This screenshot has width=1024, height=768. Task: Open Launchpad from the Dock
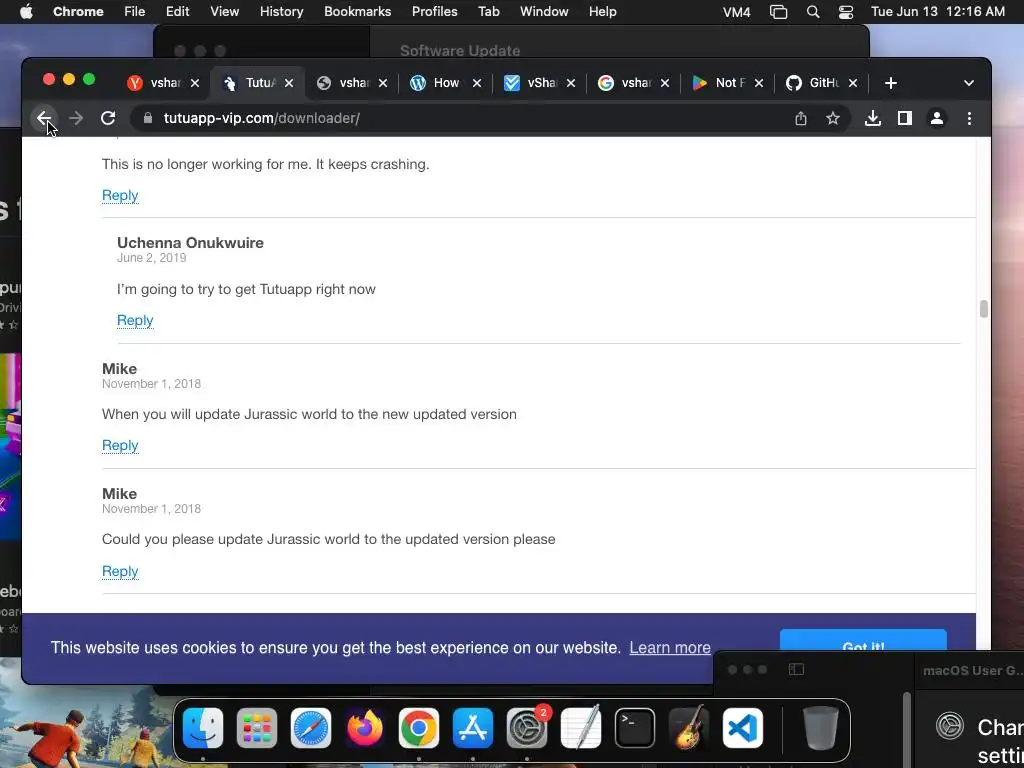[257, 728]
